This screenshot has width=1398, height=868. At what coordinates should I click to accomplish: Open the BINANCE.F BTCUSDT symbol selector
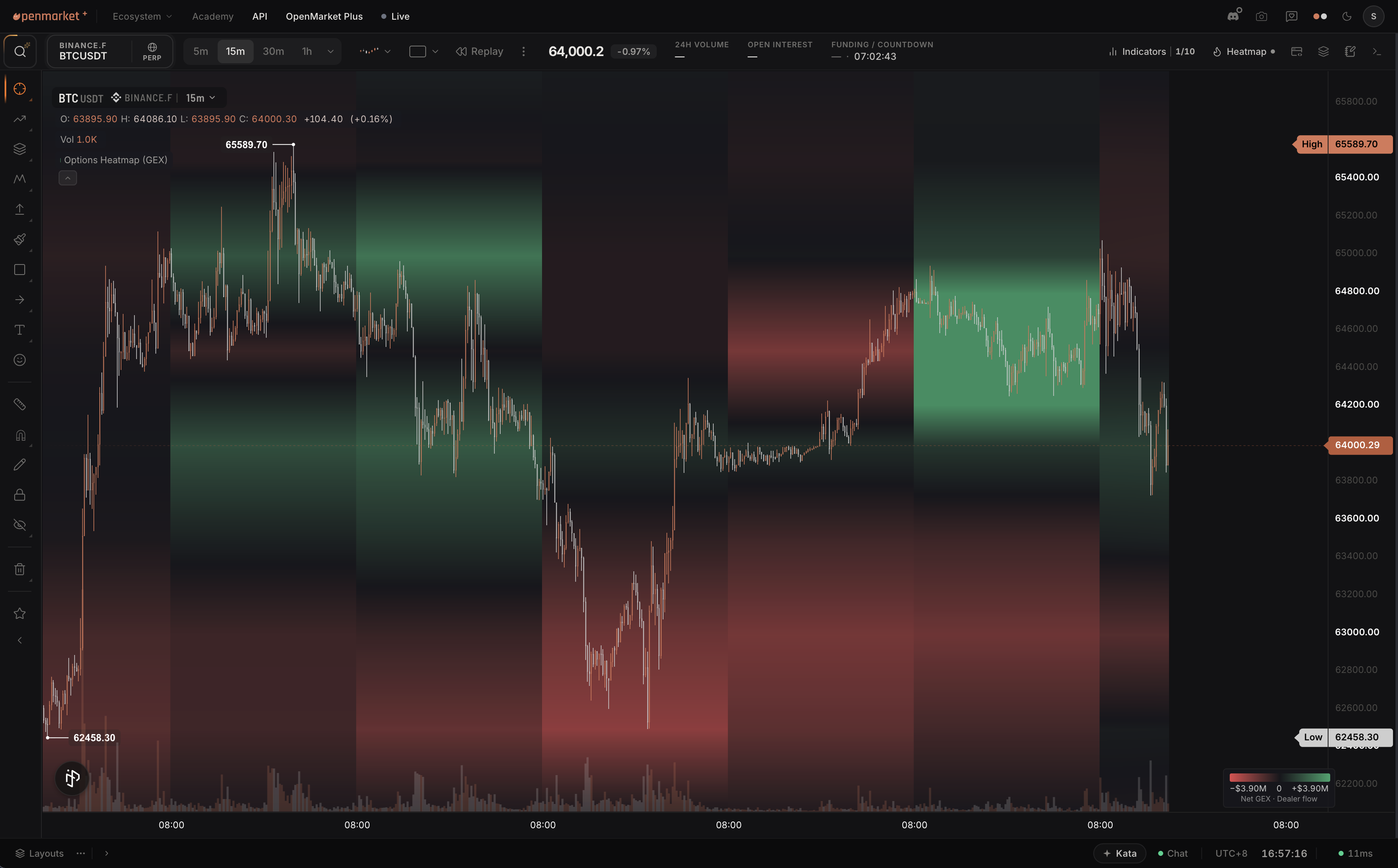89,51
